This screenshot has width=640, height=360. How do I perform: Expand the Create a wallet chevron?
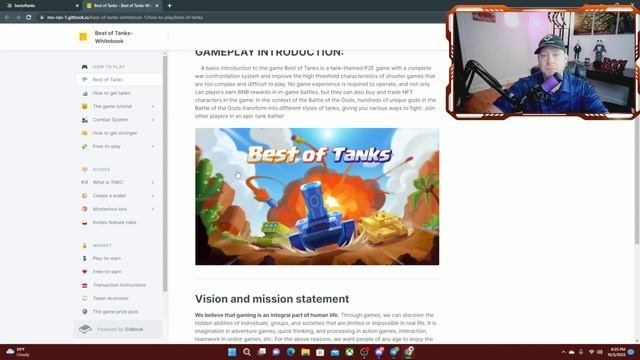tap(153, 196)
